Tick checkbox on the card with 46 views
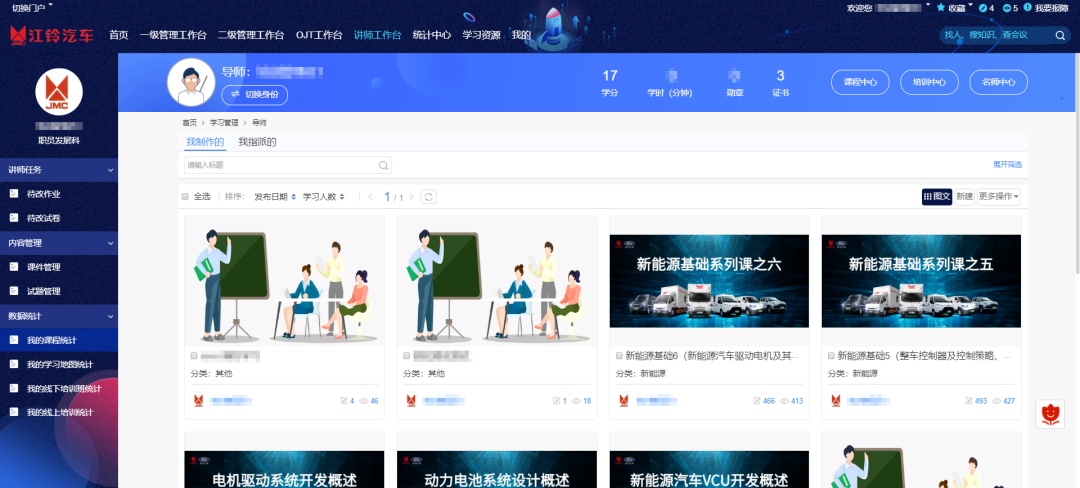Viewport: 1080px width, 488px height. pyautogui.click(x=194, y=356)
